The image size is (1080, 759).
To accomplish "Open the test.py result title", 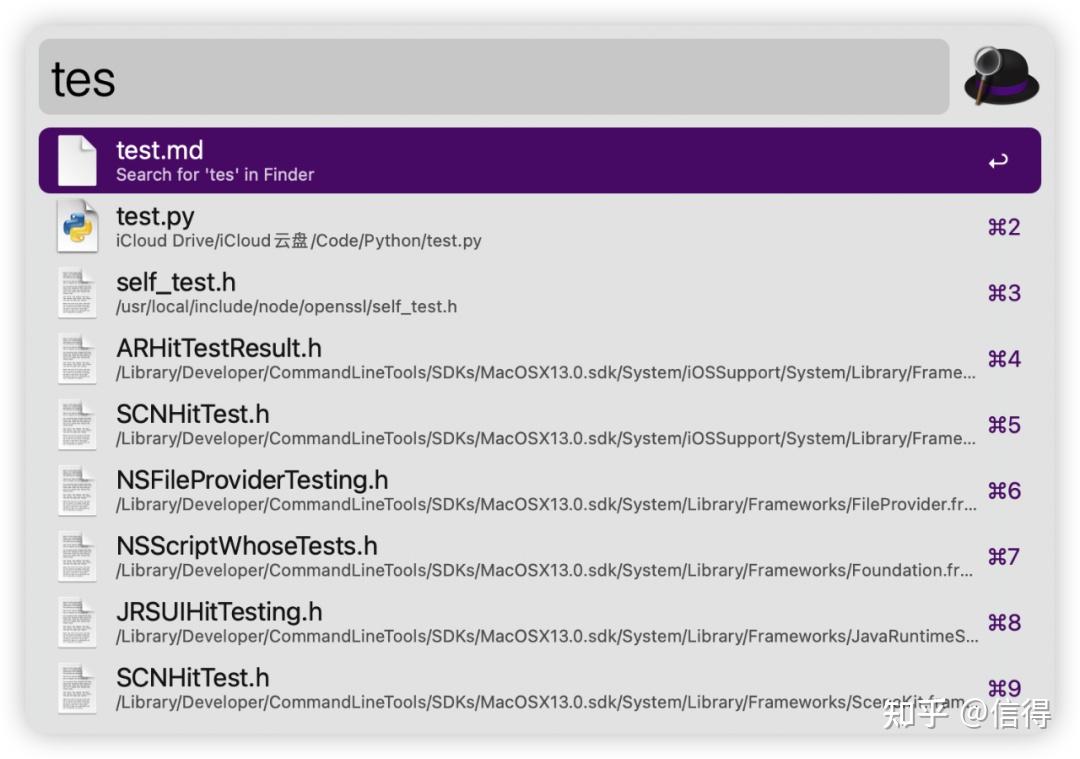I will coord(155,217).
